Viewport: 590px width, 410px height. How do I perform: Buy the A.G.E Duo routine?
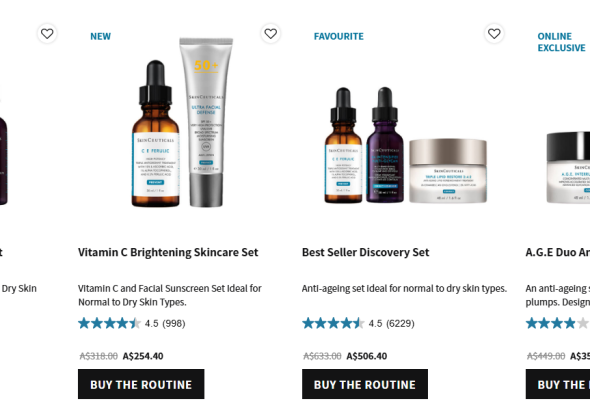click(558, 384)
